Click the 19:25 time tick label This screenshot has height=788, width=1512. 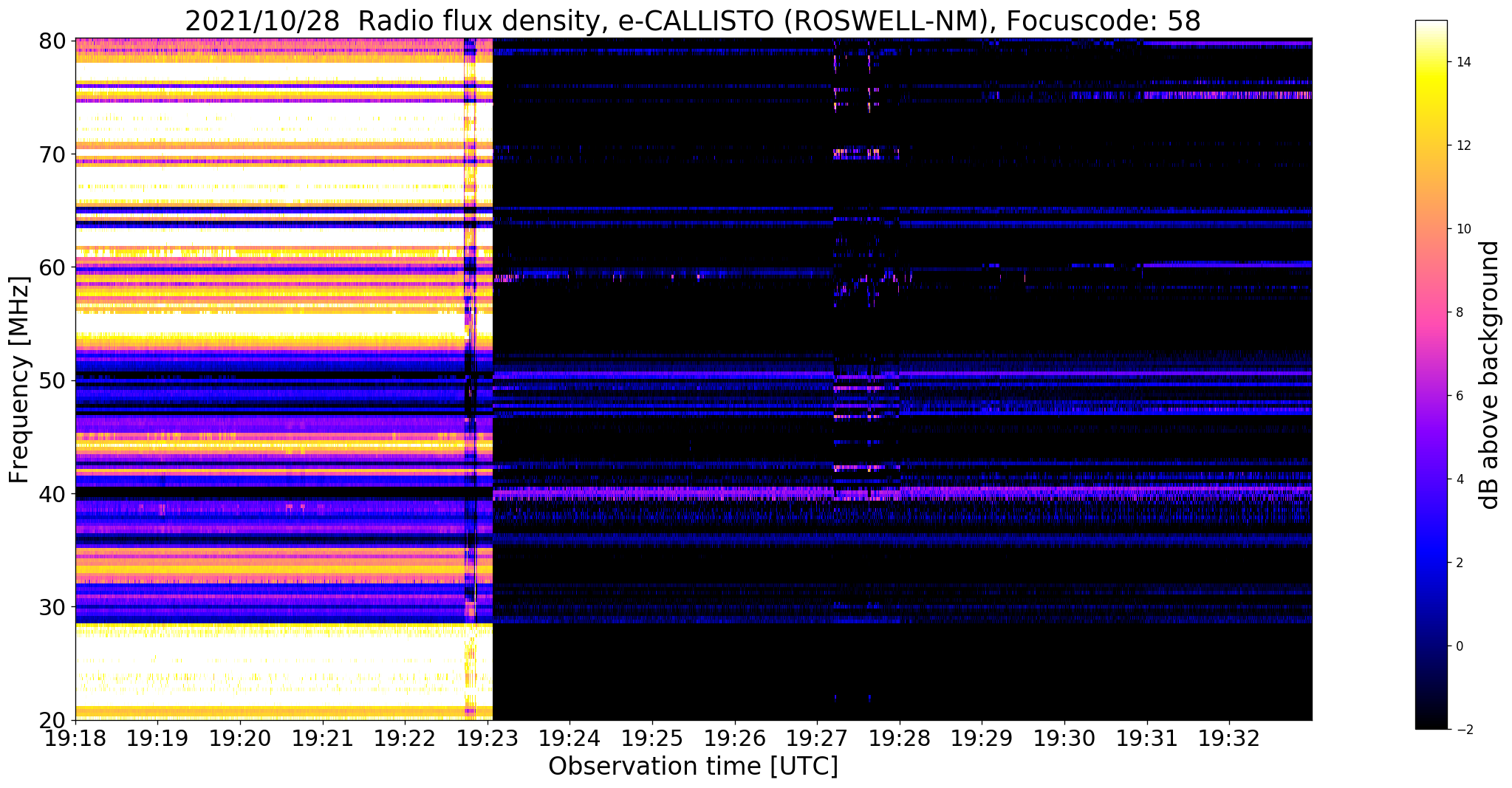click(652, 738)
